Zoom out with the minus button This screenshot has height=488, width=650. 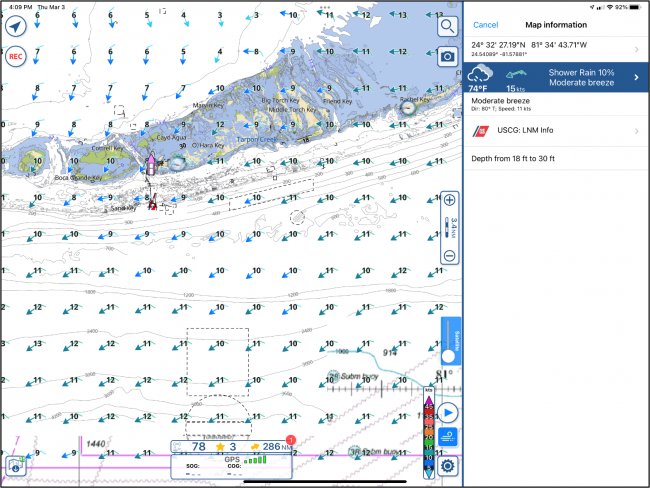(449, 255)
